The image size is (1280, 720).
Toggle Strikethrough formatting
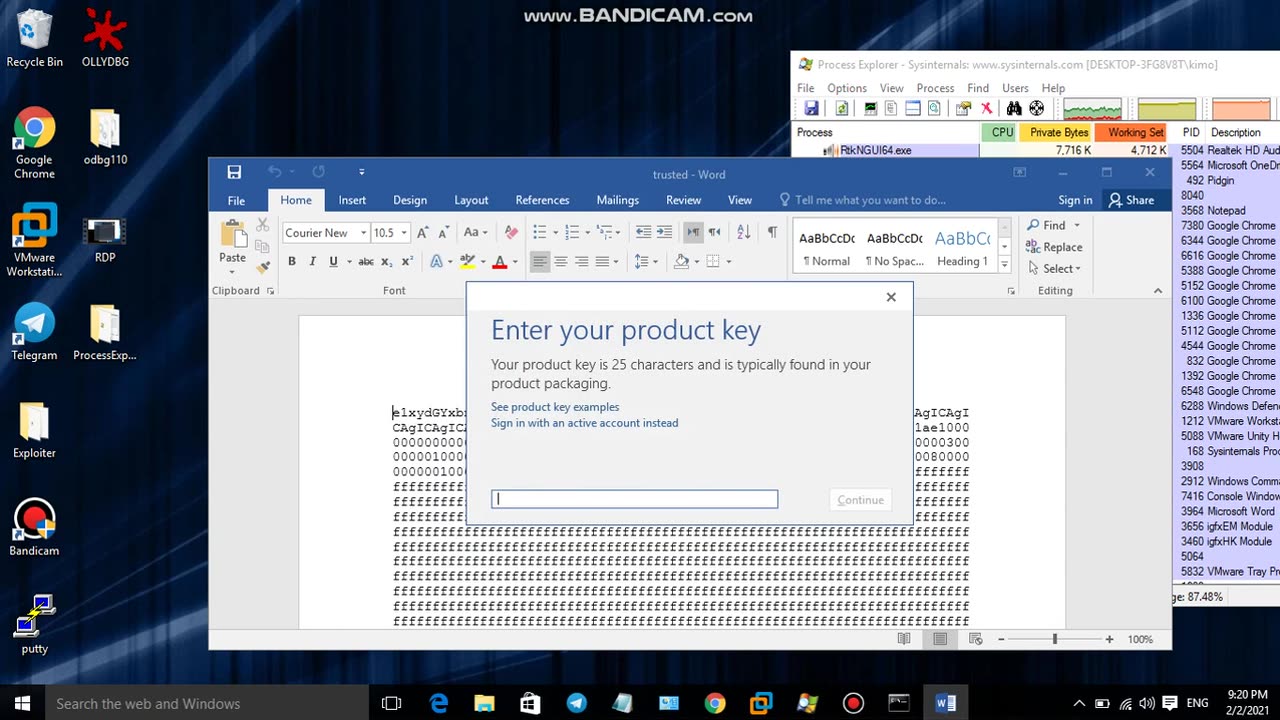click(x=366, y=261)
